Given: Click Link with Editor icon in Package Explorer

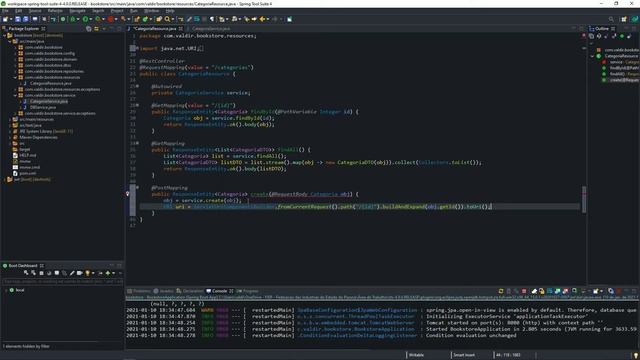Looking at the screenshot, I should point(96,29).
